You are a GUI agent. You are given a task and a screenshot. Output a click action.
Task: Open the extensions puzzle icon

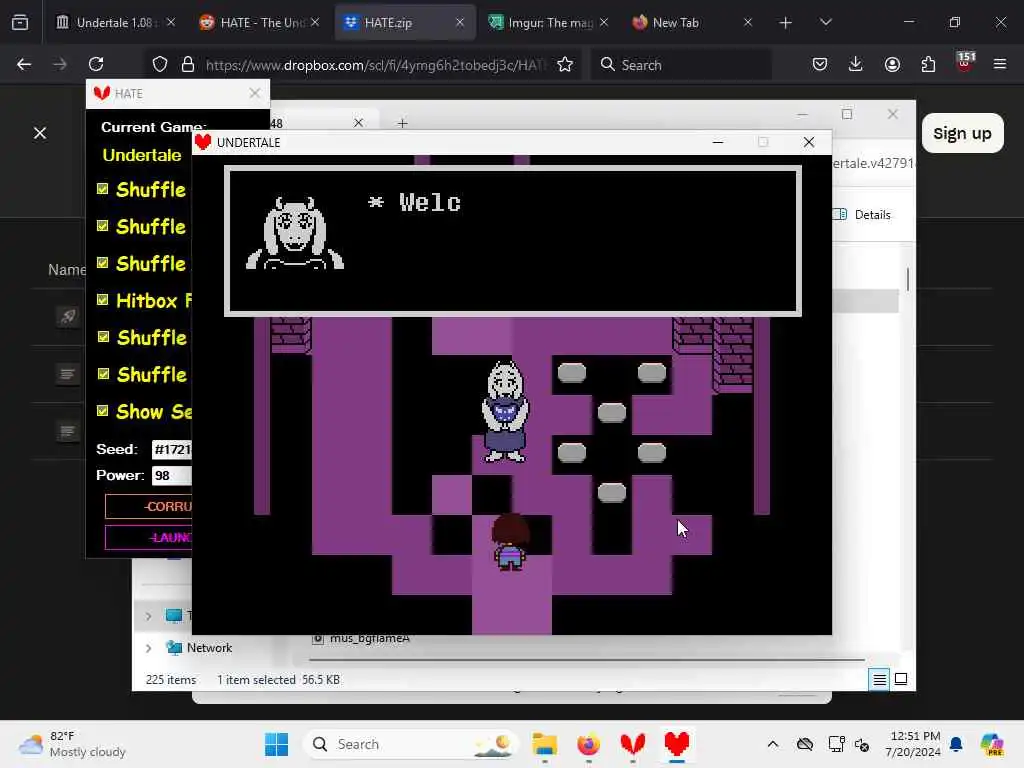click(x=928, y=64)
